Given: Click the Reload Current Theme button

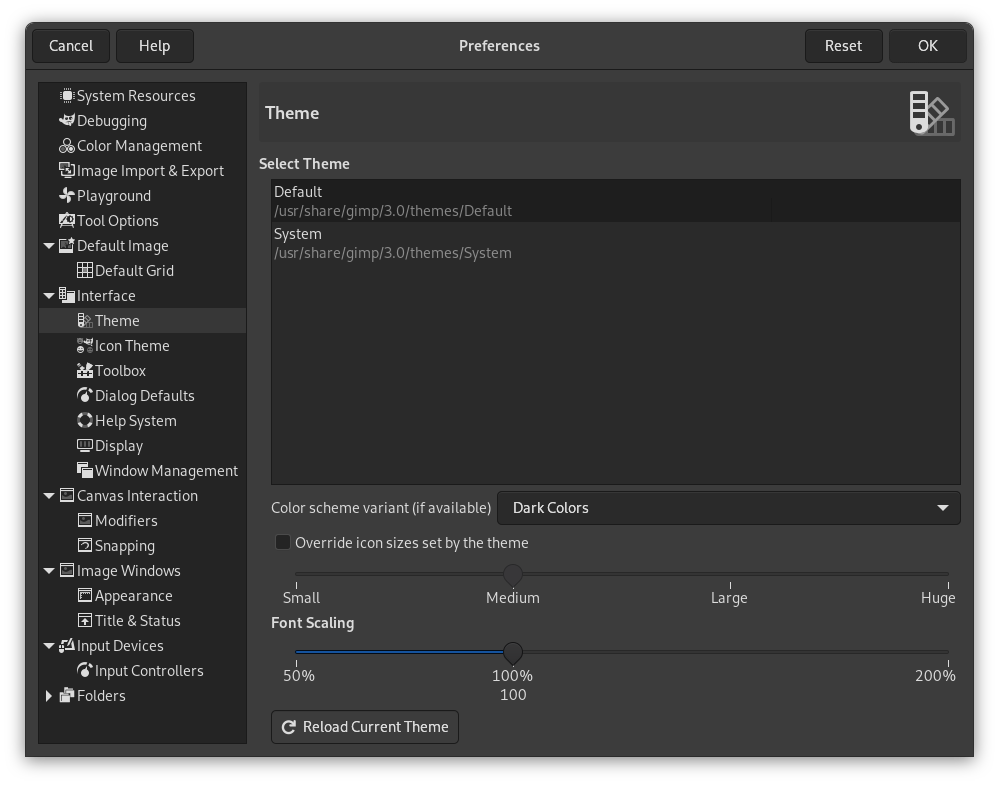Looking at the screenshot, I should [x=364, y=727].
